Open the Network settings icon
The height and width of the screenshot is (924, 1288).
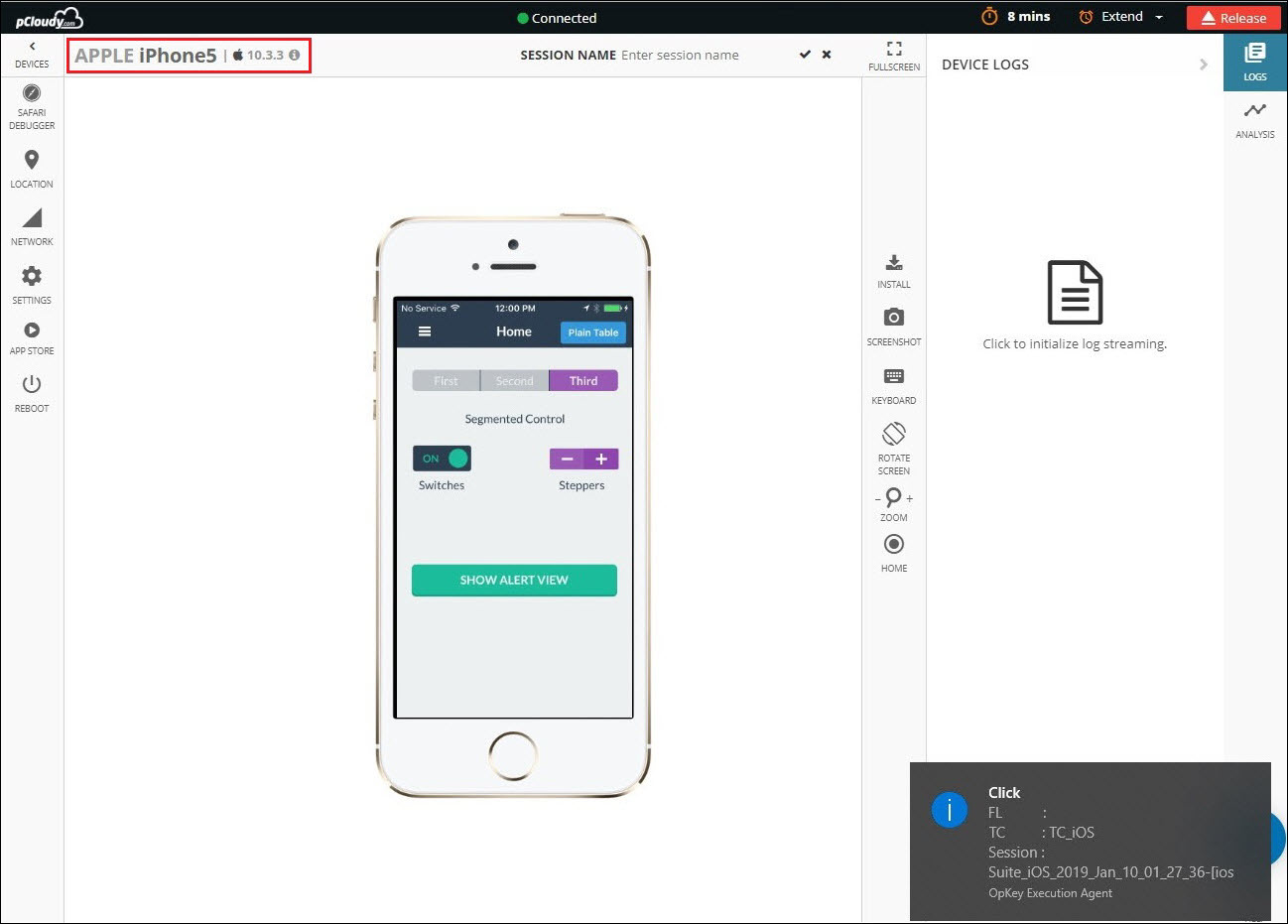[32, 227]
